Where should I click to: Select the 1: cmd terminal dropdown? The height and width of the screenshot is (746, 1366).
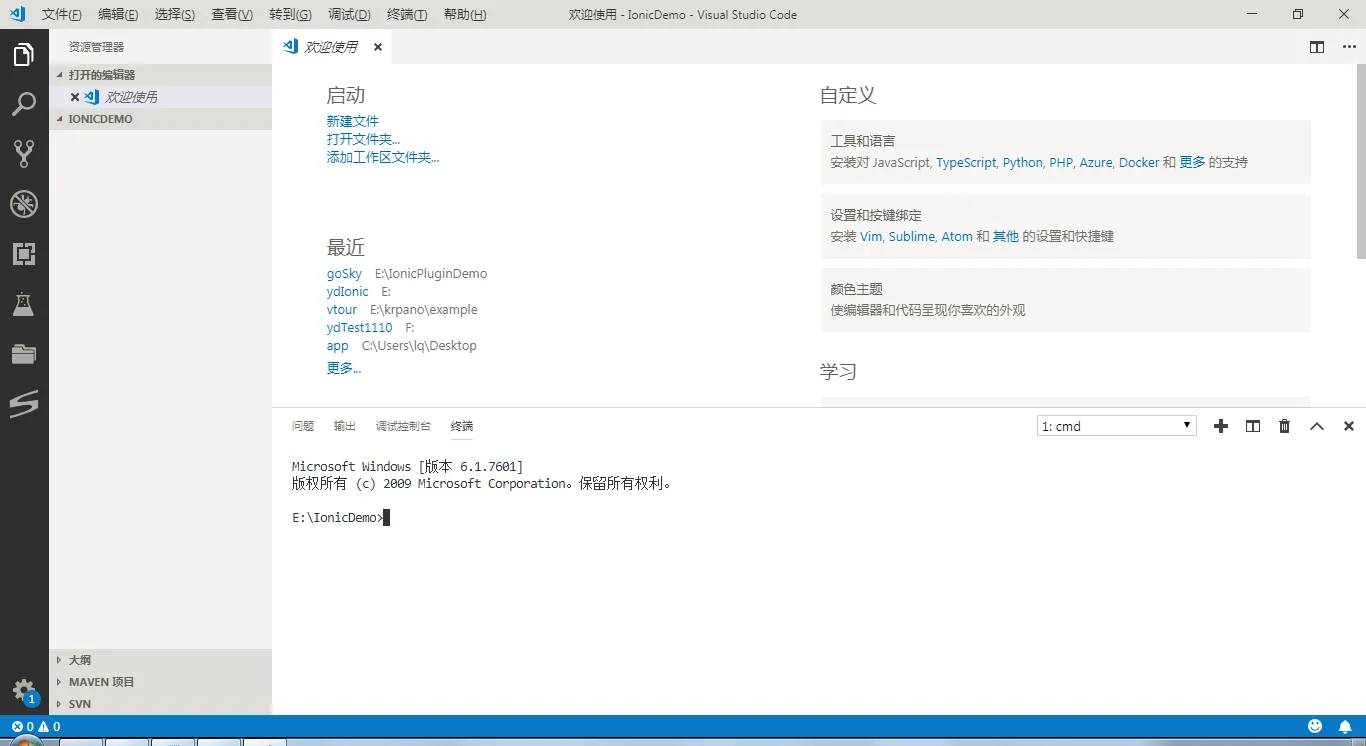pos(1117,426)
